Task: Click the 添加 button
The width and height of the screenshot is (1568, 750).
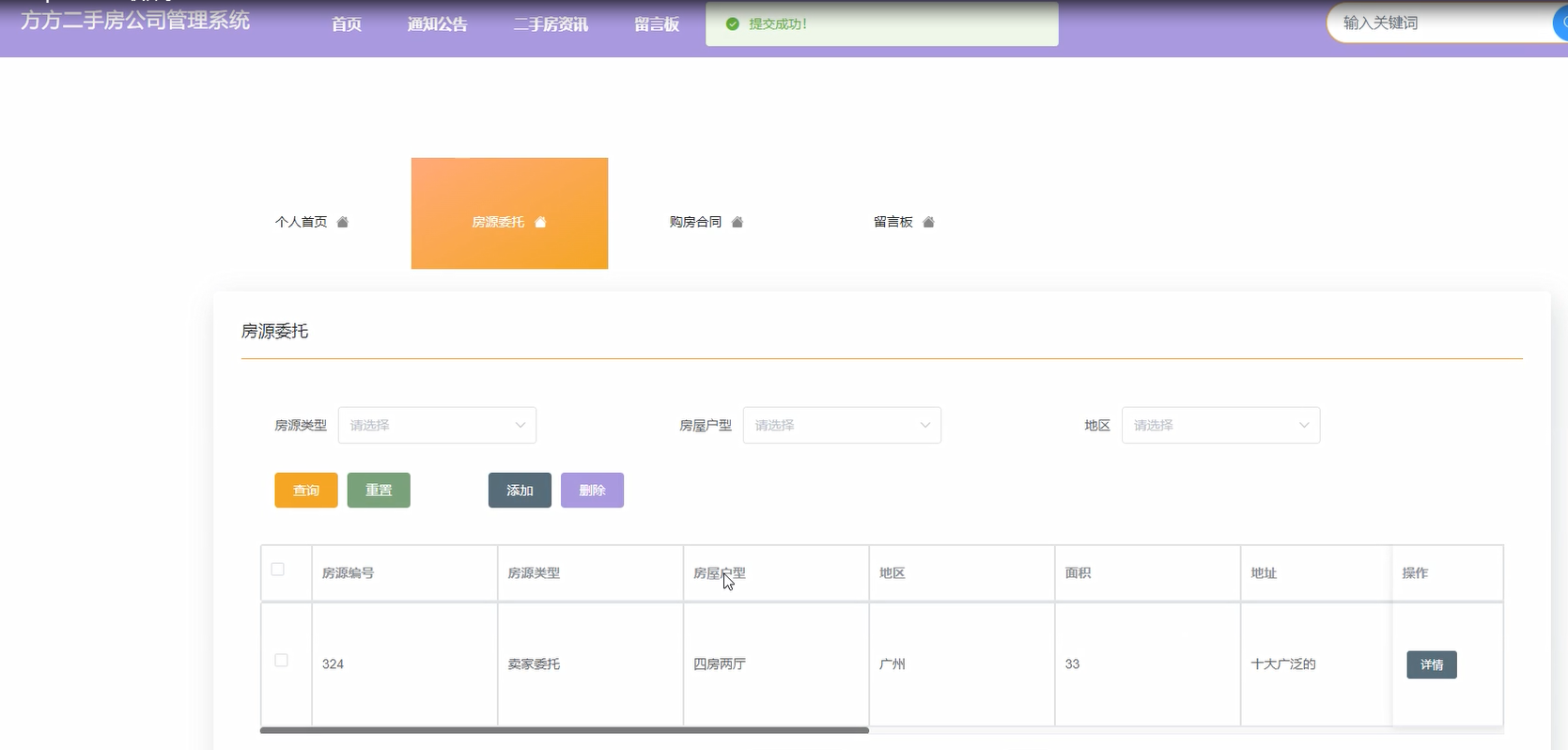Action: point(520,490)
